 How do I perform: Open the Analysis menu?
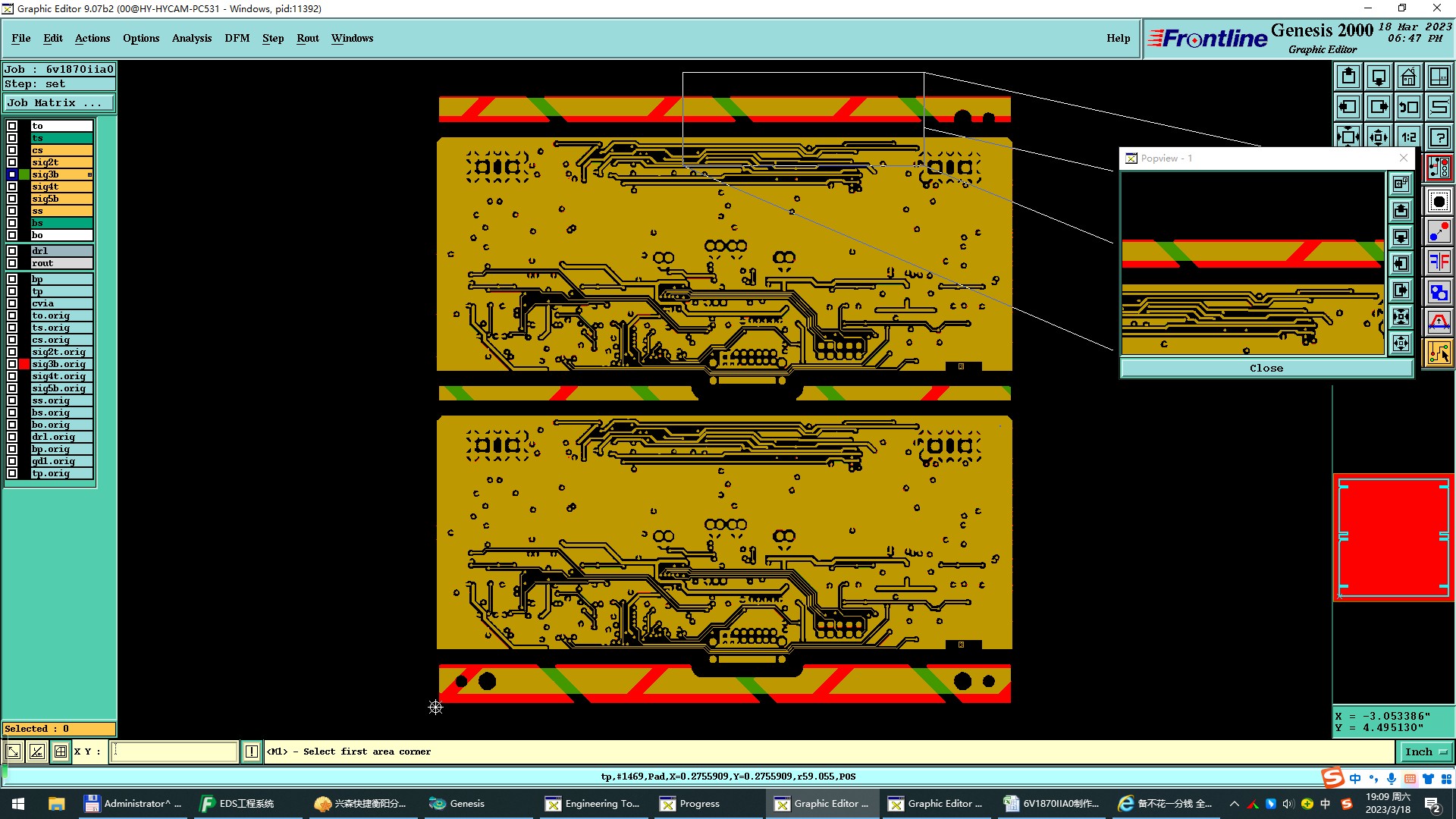click(x=192, y=38)
